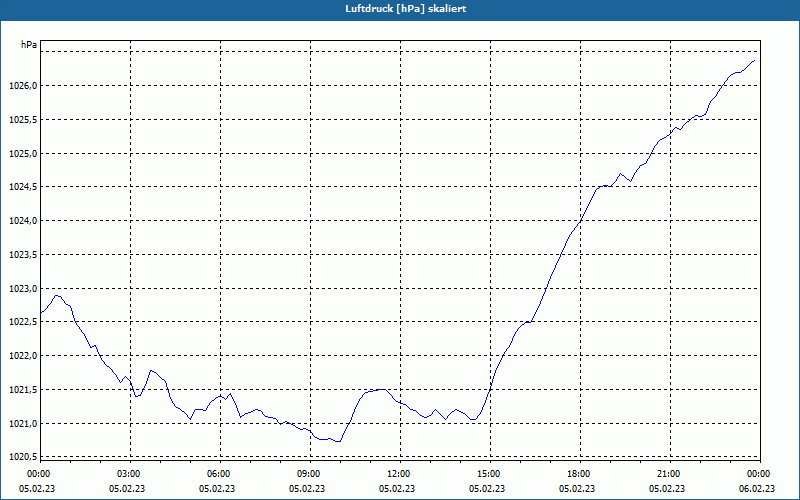800x500 pixels.
Task: Click the 15:00 time axis label
Action: click(x=487, y=474)
